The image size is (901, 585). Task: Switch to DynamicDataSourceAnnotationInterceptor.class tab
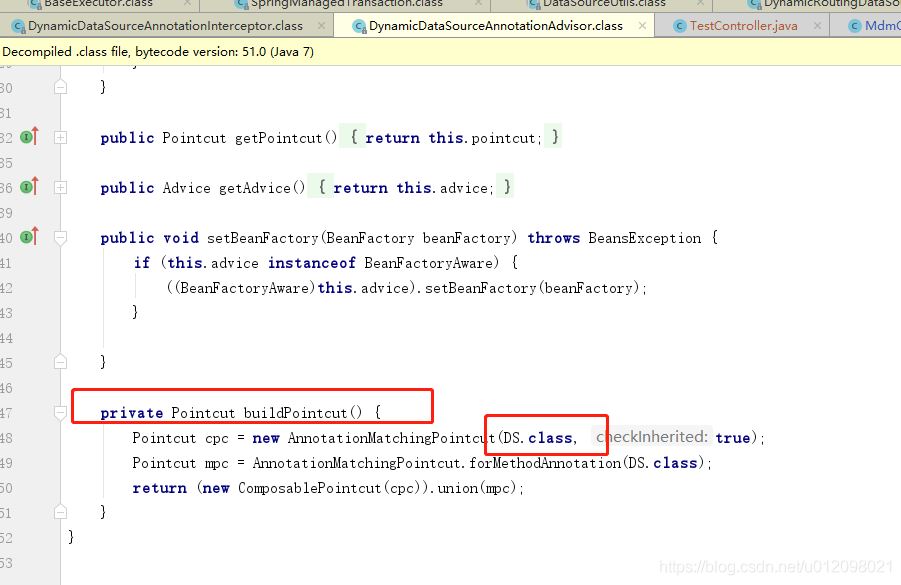165,26
